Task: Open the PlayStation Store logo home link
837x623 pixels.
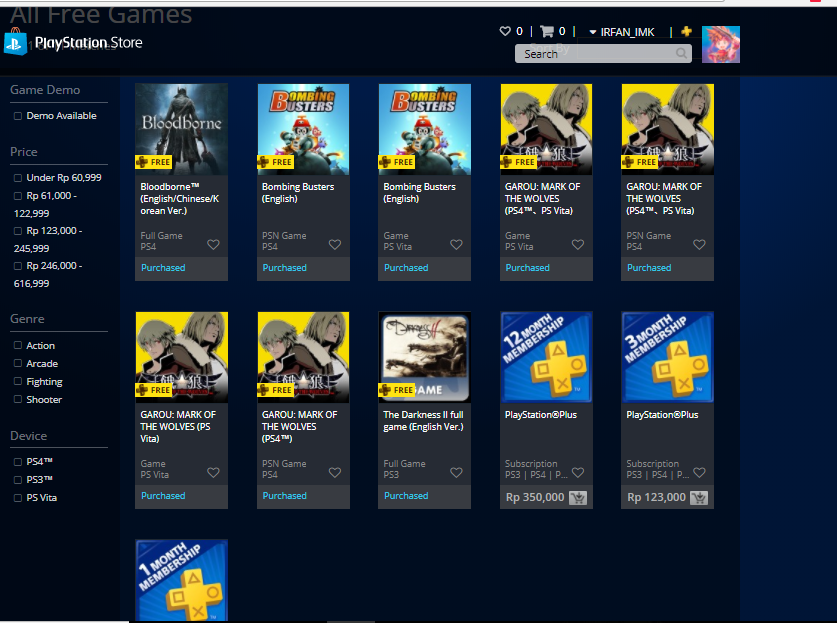Action: click(73, 42)
